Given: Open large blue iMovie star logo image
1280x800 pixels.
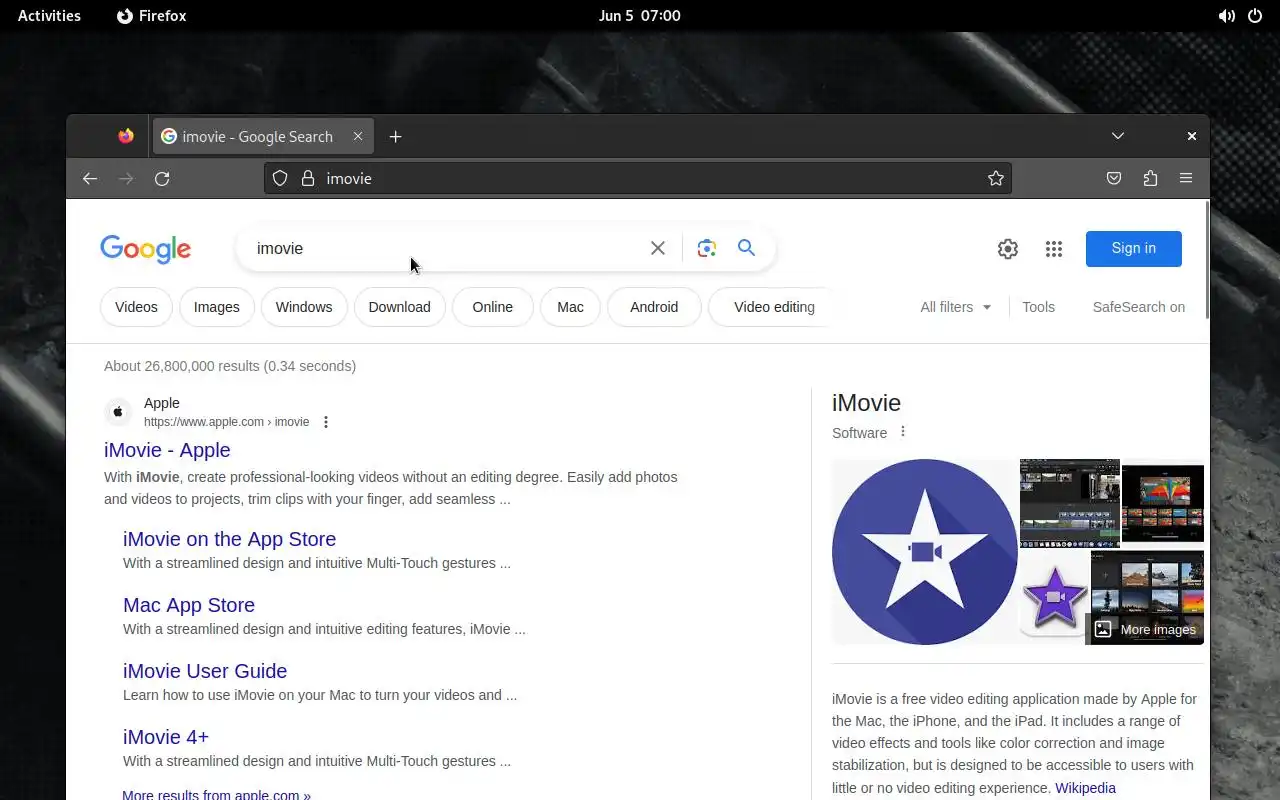Looking at the screenshot, I should tap(924, 552).
